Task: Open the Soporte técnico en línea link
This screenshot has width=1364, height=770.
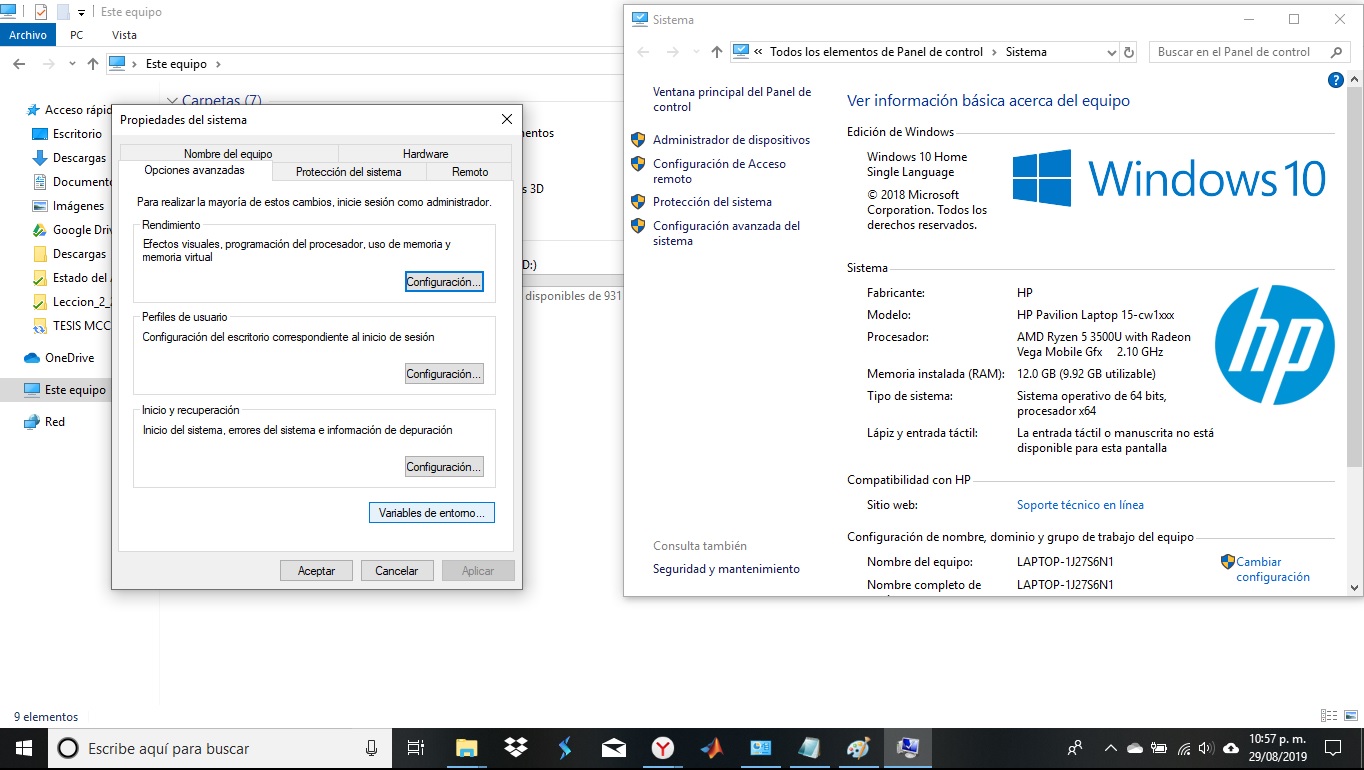Action: [1080, 504]
